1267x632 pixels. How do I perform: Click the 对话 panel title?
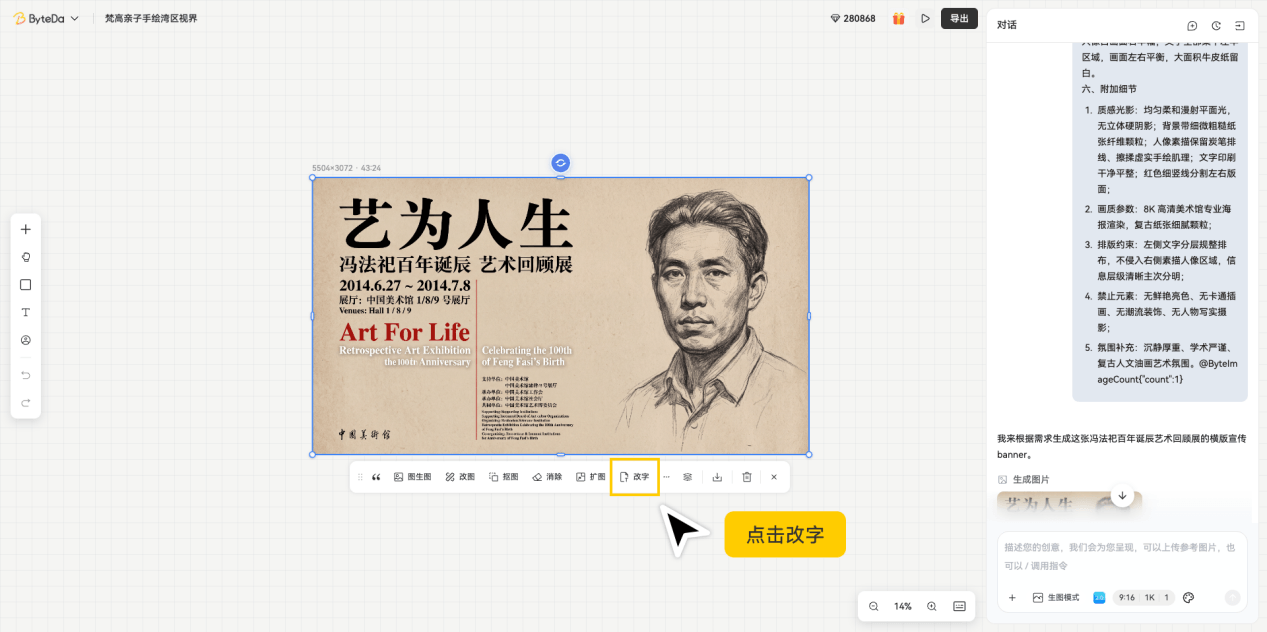coord(1007,25)
